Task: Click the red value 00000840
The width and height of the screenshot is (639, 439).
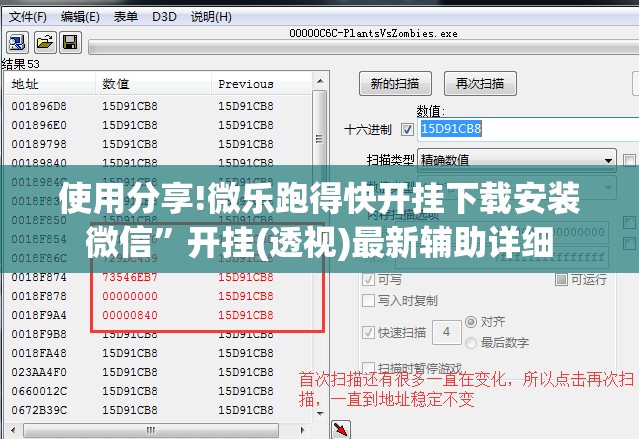Action: (130, 315)
